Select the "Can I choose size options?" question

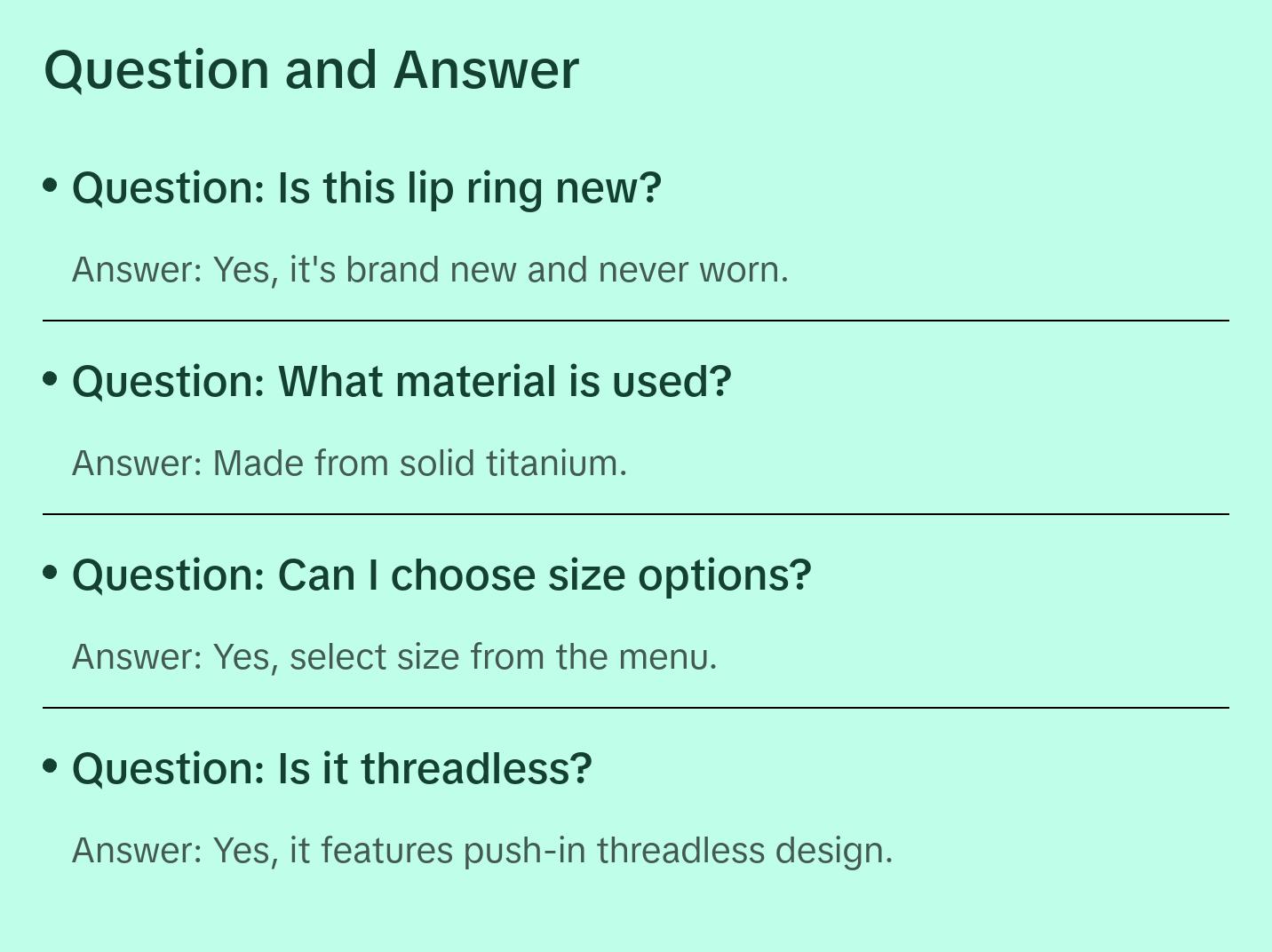pos(441,575)
